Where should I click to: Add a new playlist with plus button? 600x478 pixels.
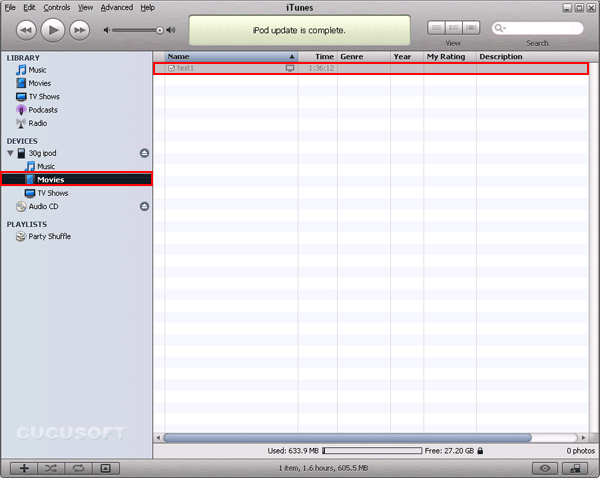pyautogui.click(x=24, y=467)
